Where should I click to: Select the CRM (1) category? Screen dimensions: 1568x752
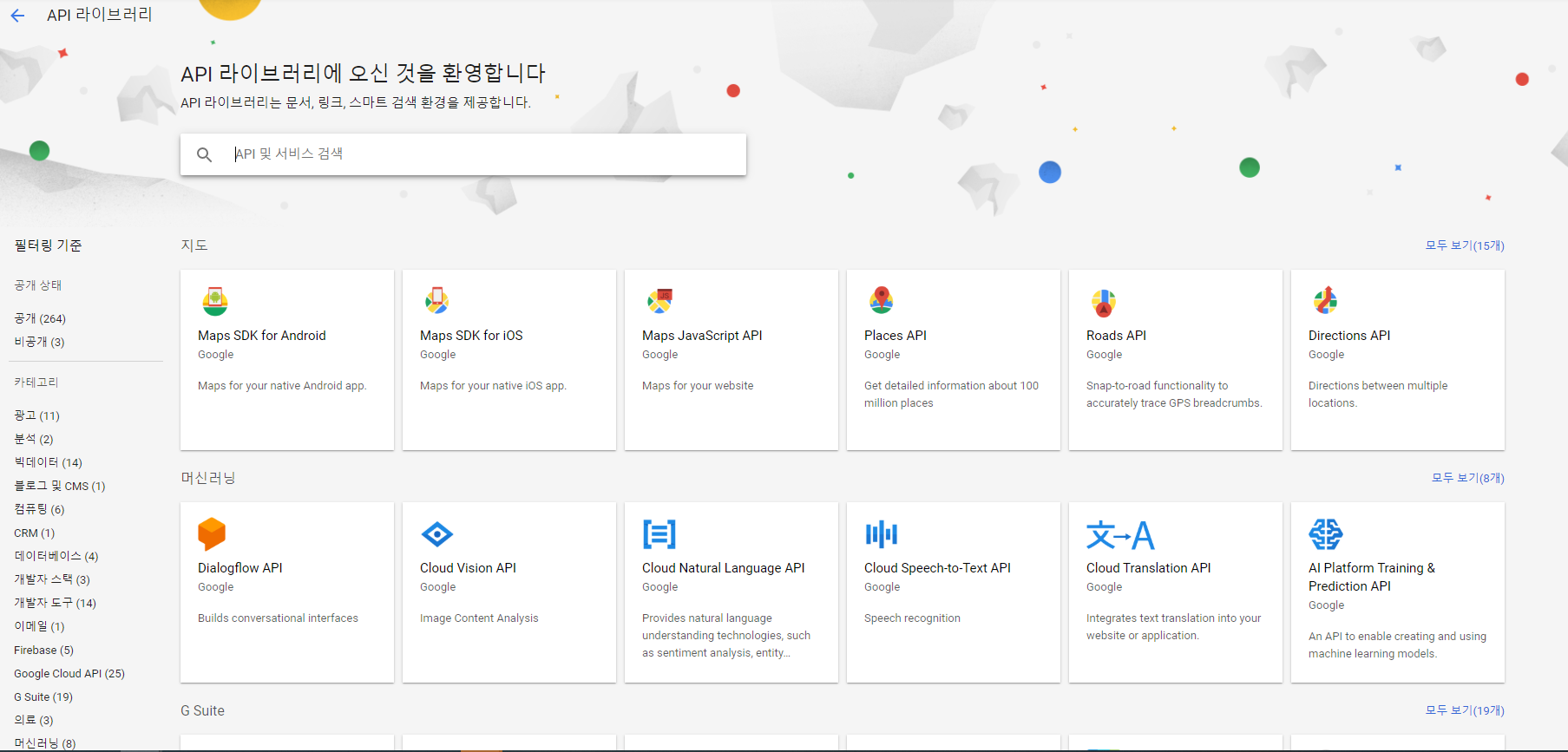click(x=34, y=533)
